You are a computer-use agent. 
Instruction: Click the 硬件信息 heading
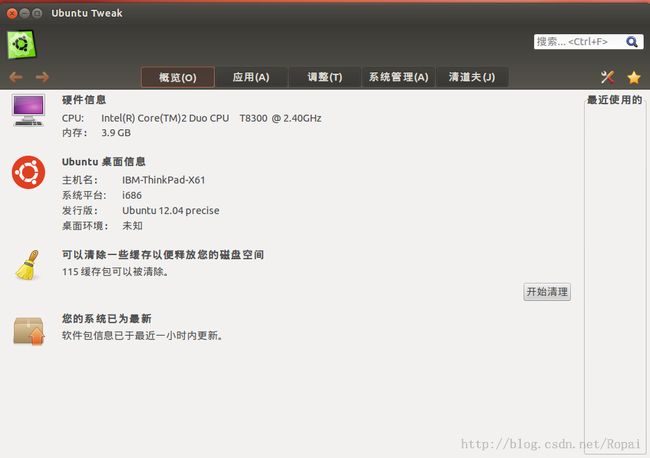point(84,100)
